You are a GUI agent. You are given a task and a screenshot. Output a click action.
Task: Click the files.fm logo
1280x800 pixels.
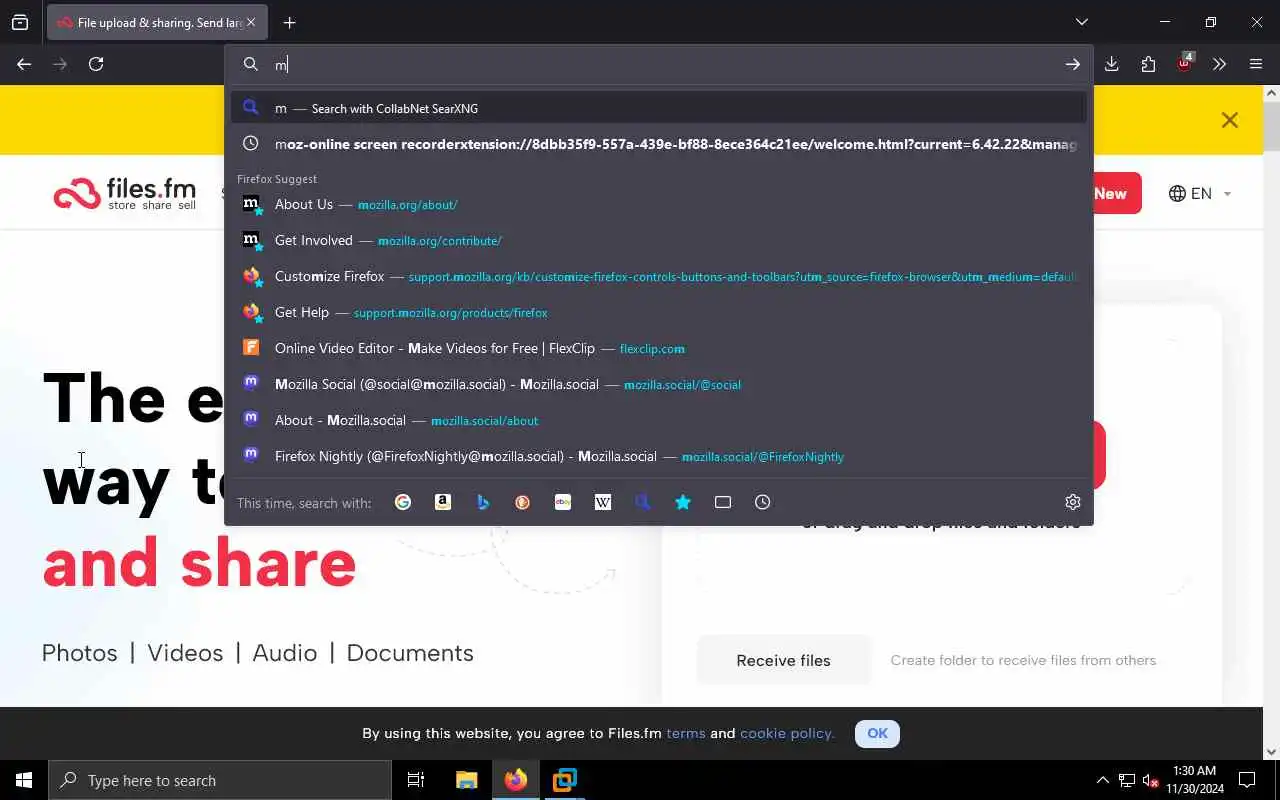tap(124, 193)
